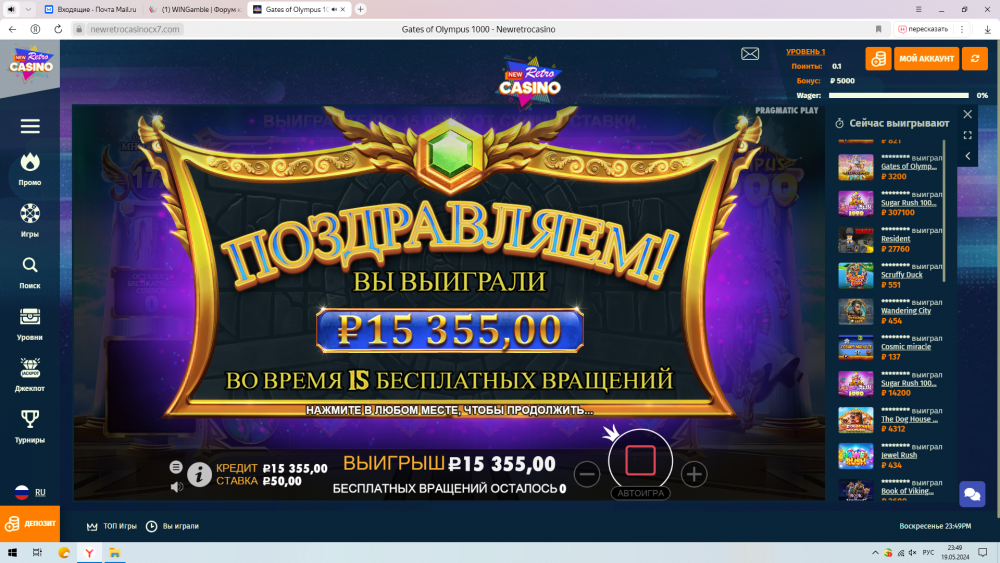Mute the slot game sound
Viewport: 1000px width, 563px height.
tap(177, 486)
